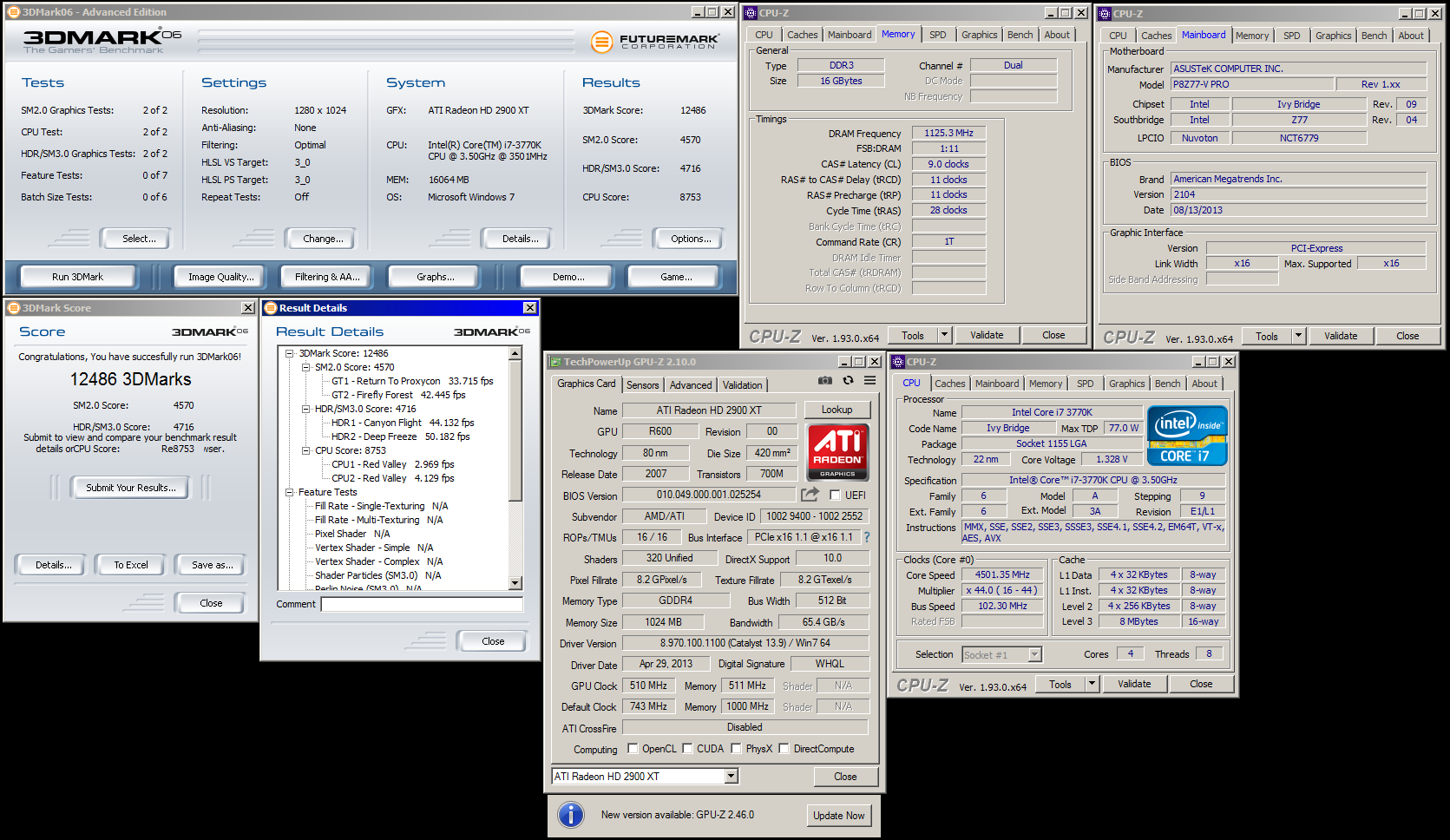1450x840 pixels.
Task: Click the Update Now button
Action: tap(838, 816)
